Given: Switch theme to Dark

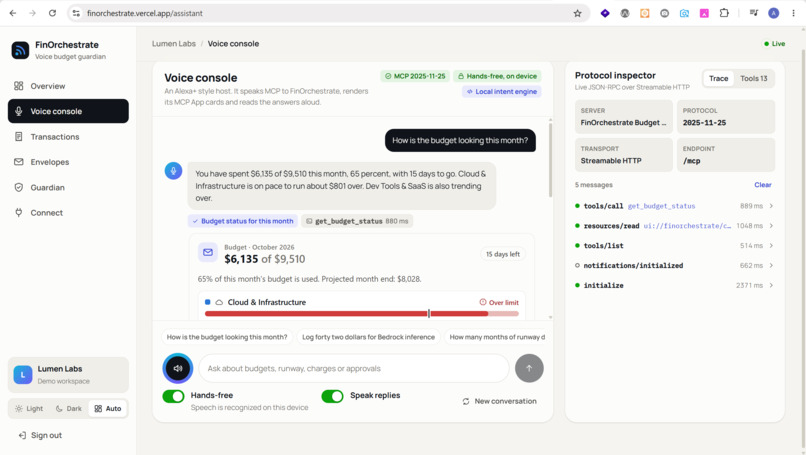Looking at the screenshot, I should tap(68, 409).
